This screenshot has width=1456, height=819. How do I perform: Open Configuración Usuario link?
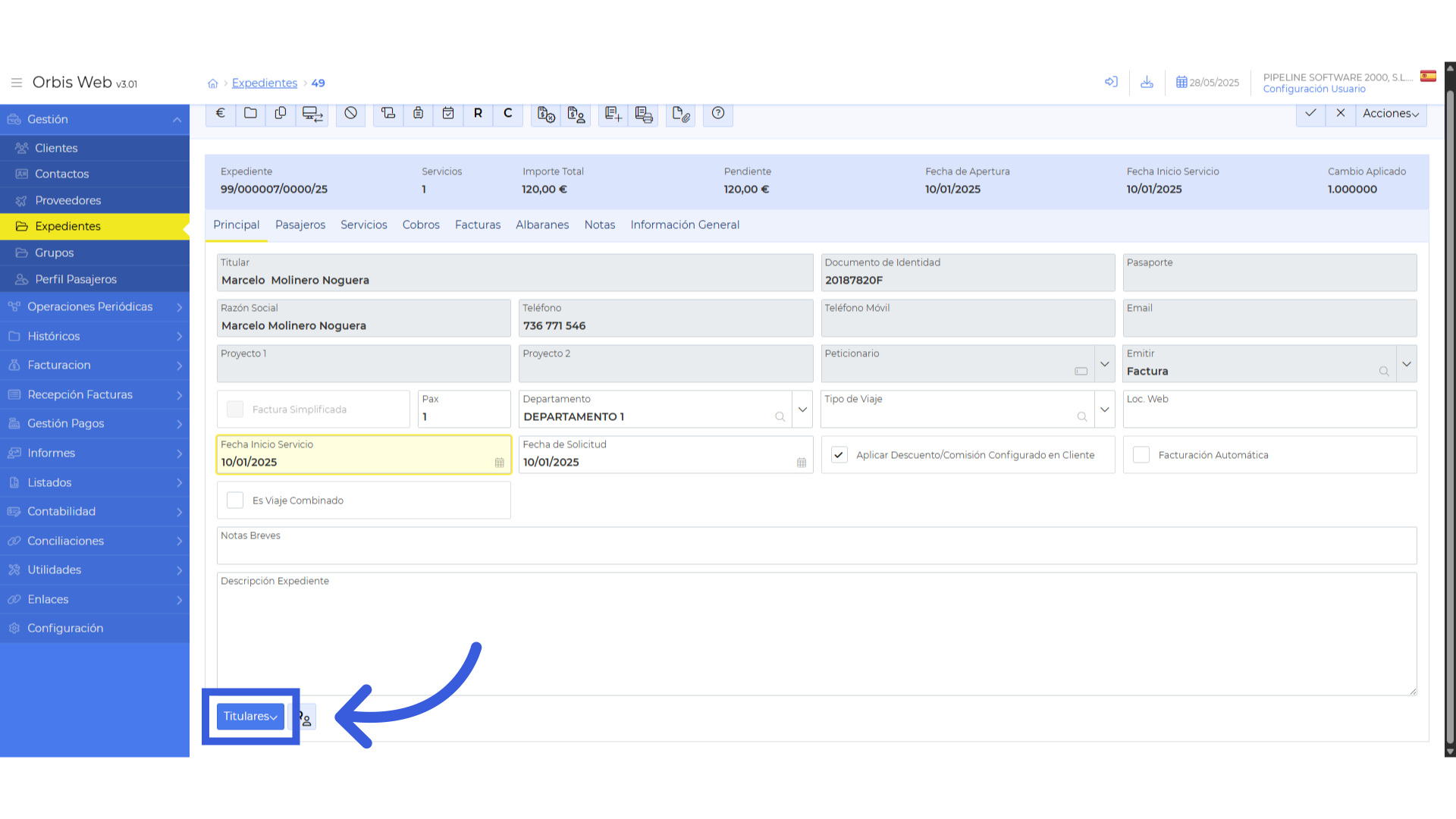(x=1314, y=89)
